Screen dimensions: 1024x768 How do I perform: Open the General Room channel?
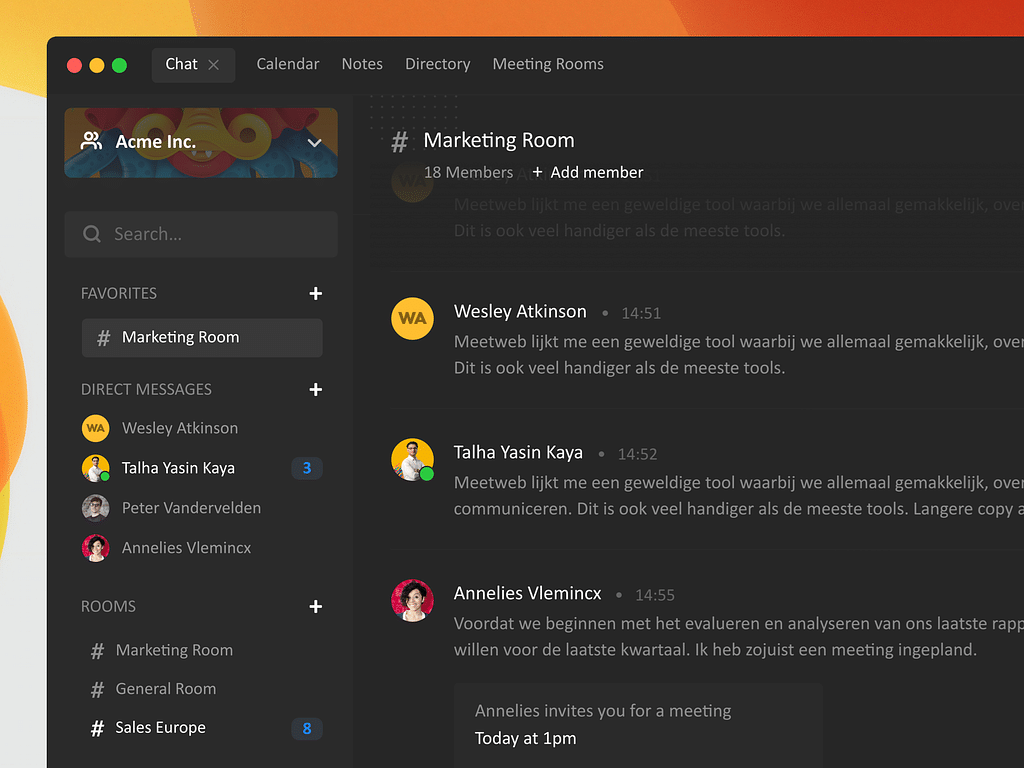(x=165, y=689)
